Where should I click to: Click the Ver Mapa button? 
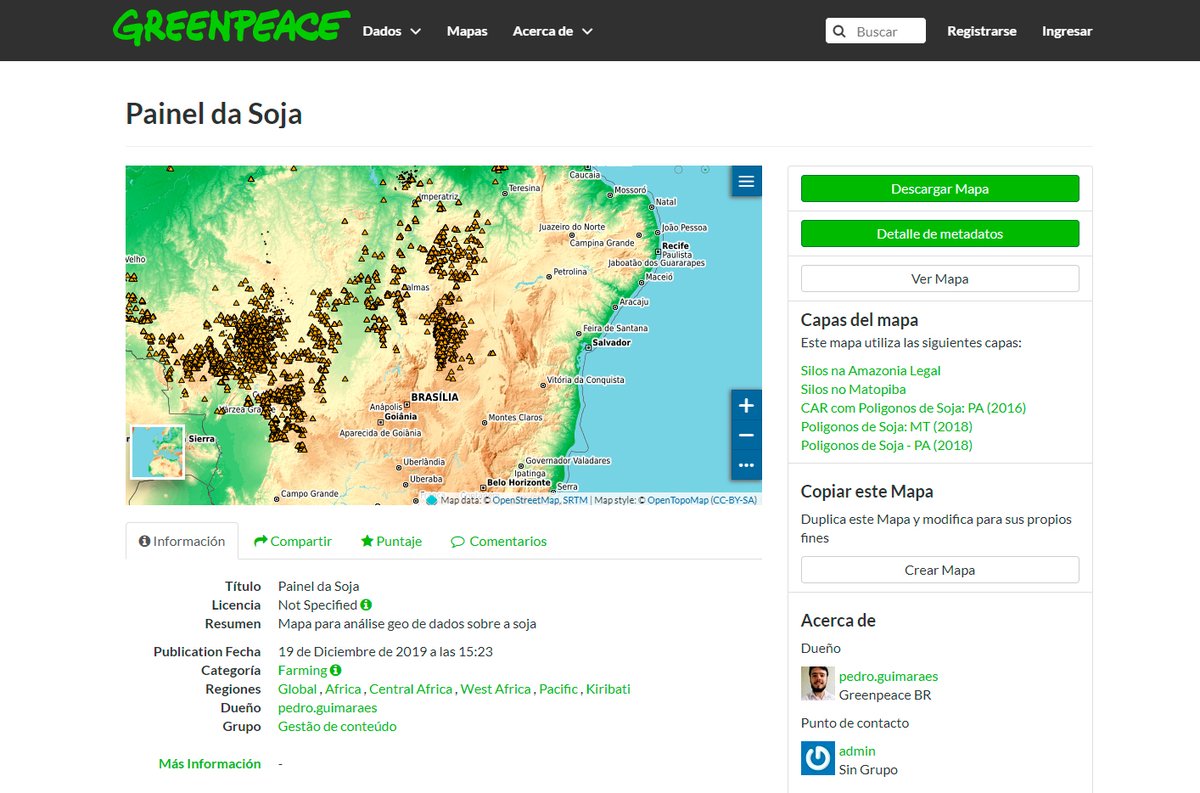tap(940, 279)
